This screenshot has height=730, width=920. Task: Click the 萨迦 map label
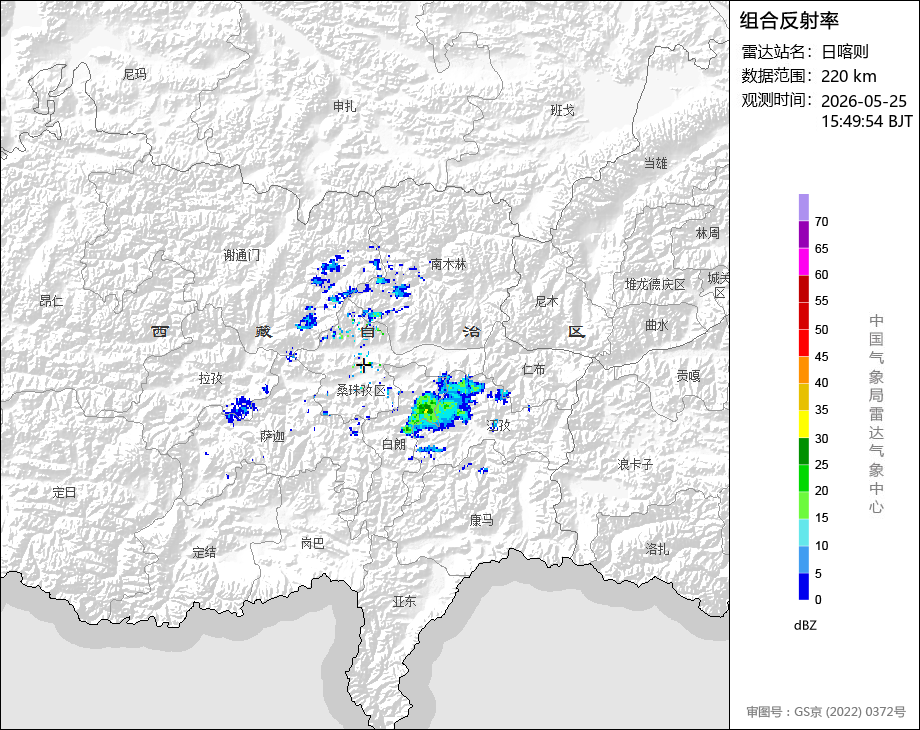point(272,436)
